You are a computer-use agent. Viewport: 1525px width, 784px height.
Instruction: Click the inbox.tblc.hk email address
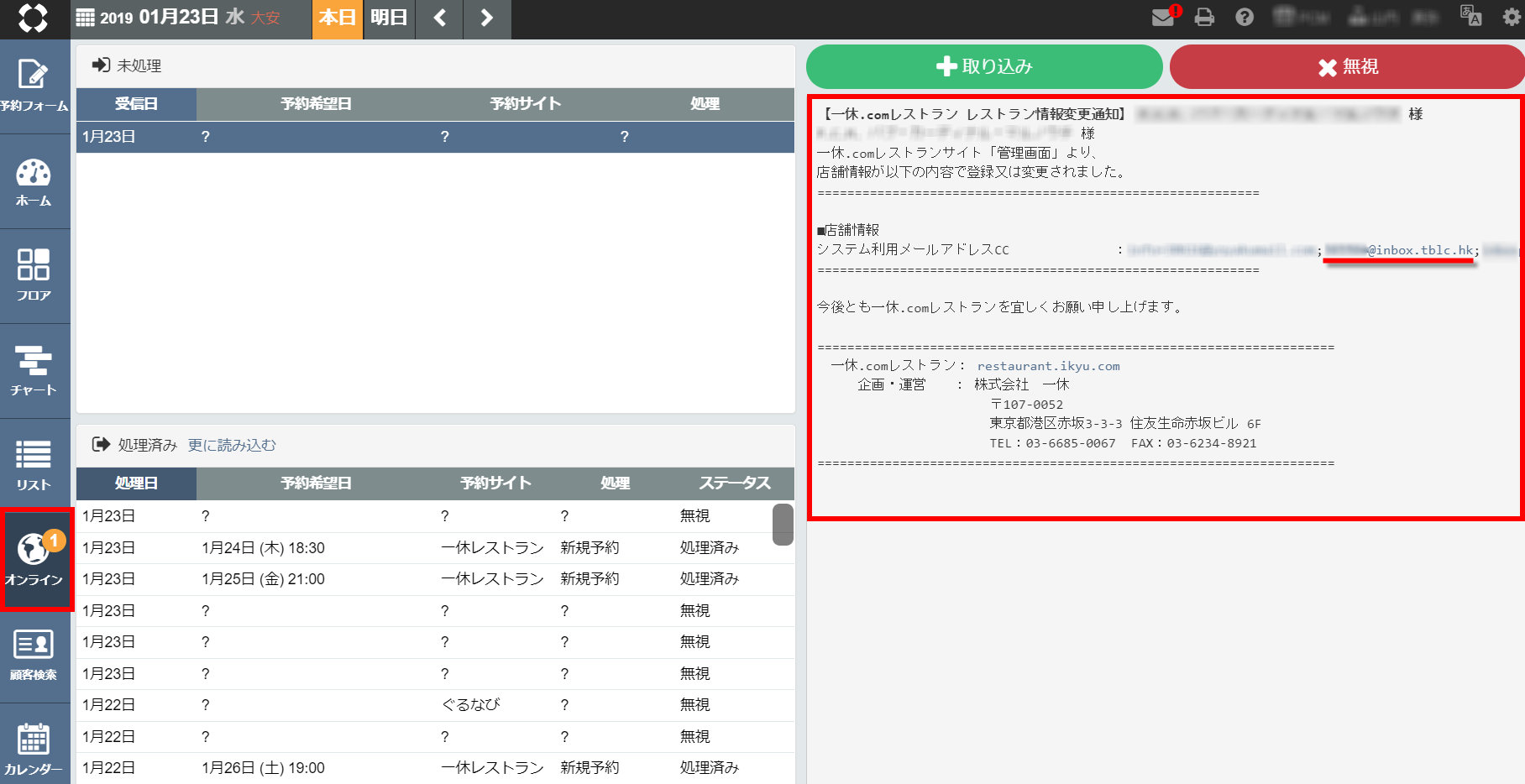point(1399,250)
